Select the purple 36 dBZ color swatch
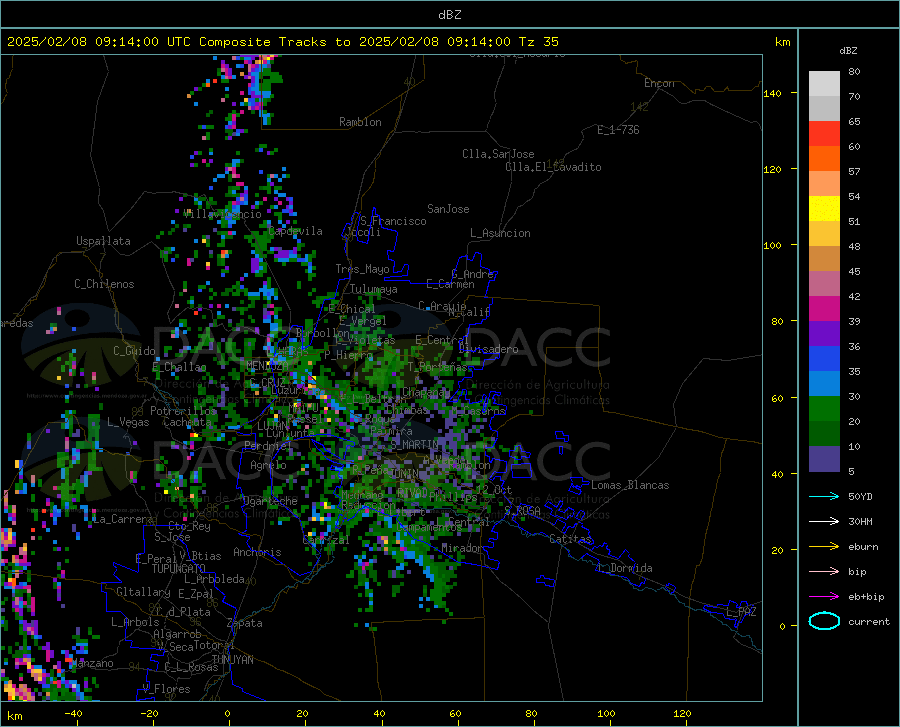The height and width of the screenshot is (727, 900). point(824,334)
